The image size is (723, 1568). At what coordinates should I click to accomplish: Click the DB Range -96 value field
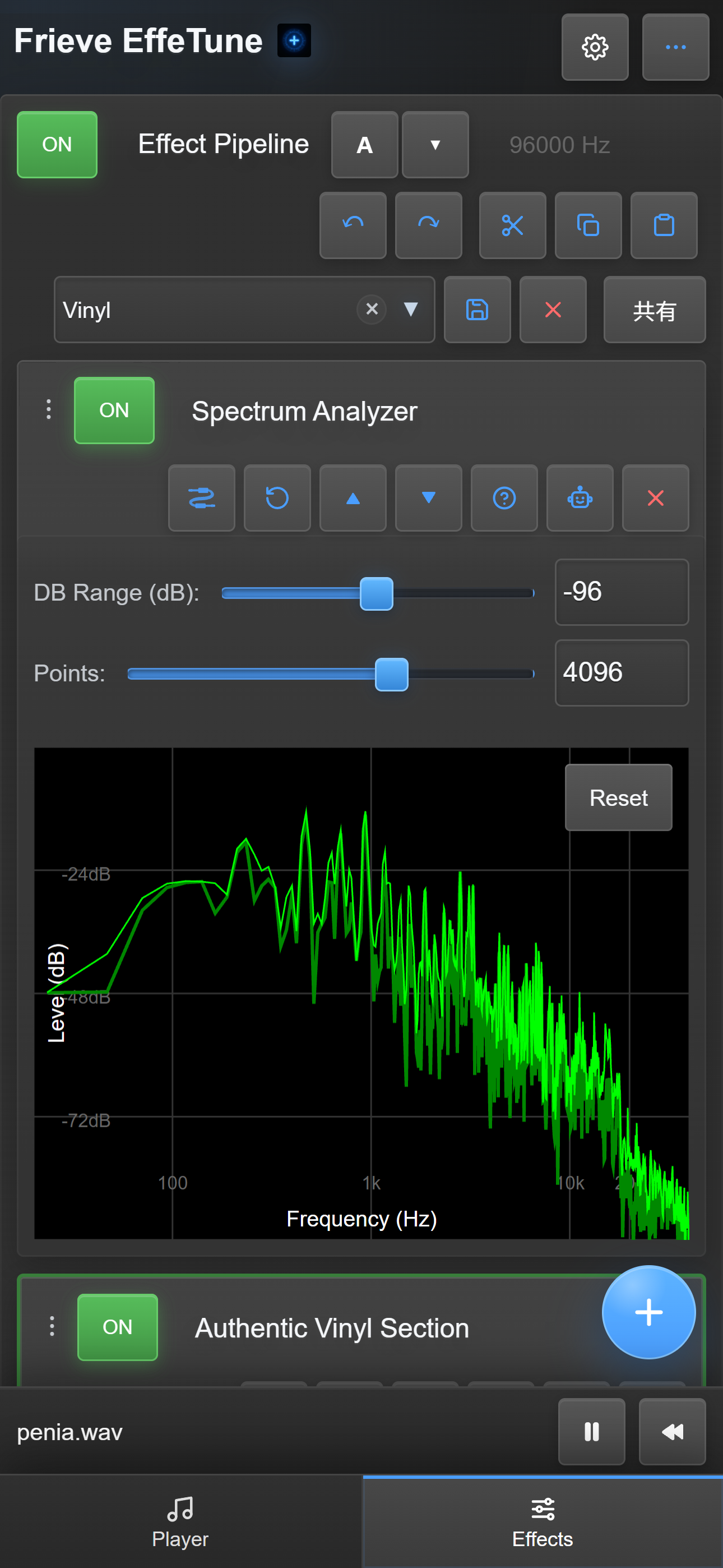(622, 592)
